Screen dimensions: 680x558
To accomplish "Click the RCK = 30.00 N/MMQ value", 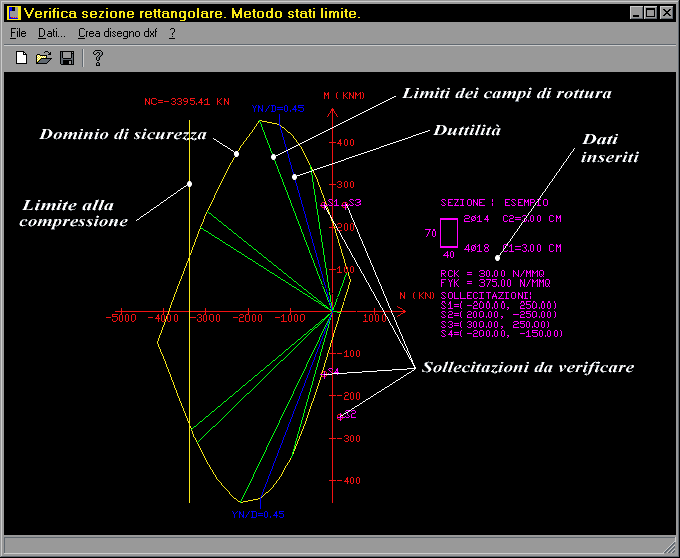I will tap(492, 274).
